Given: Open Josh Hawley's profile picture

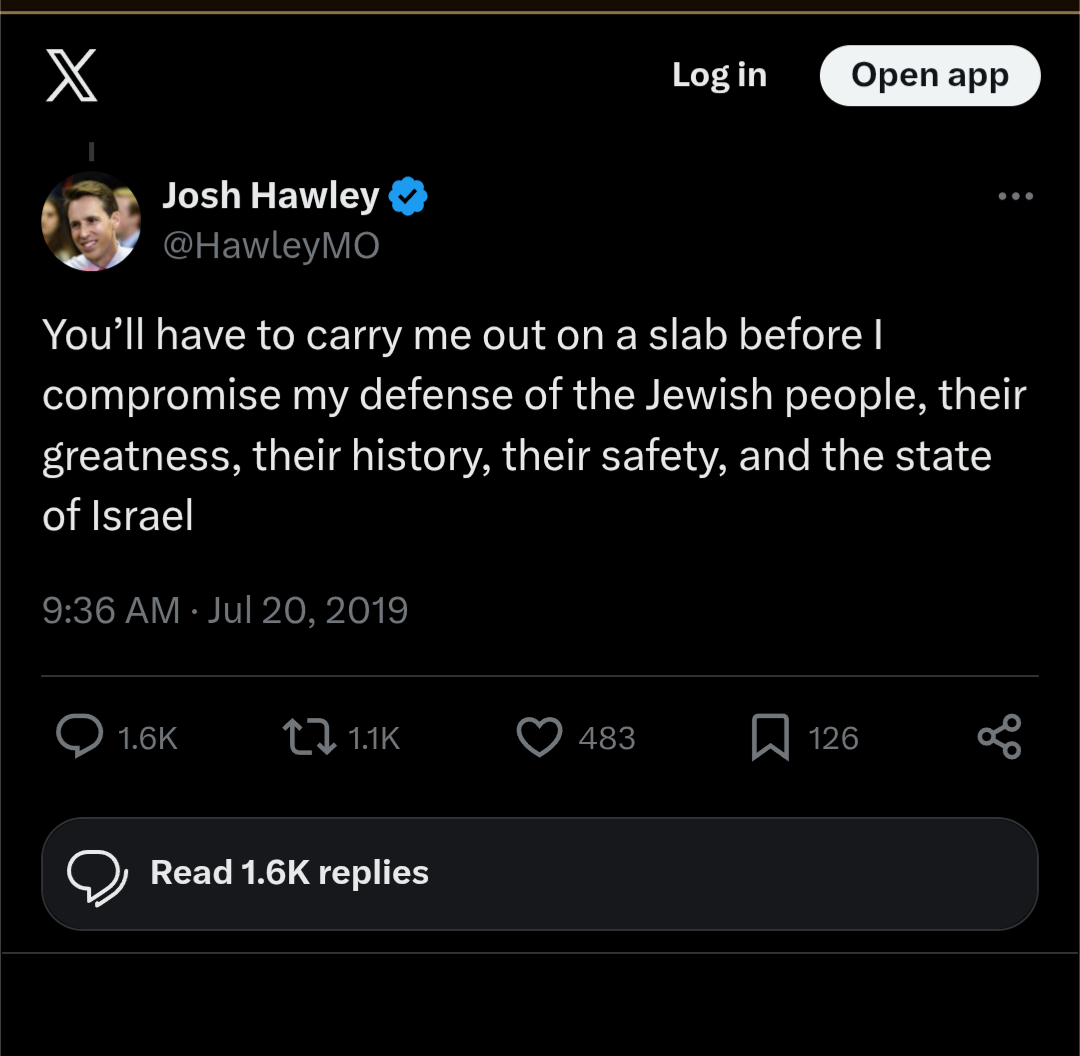Looking at the screenshot, I should point(91,221).
